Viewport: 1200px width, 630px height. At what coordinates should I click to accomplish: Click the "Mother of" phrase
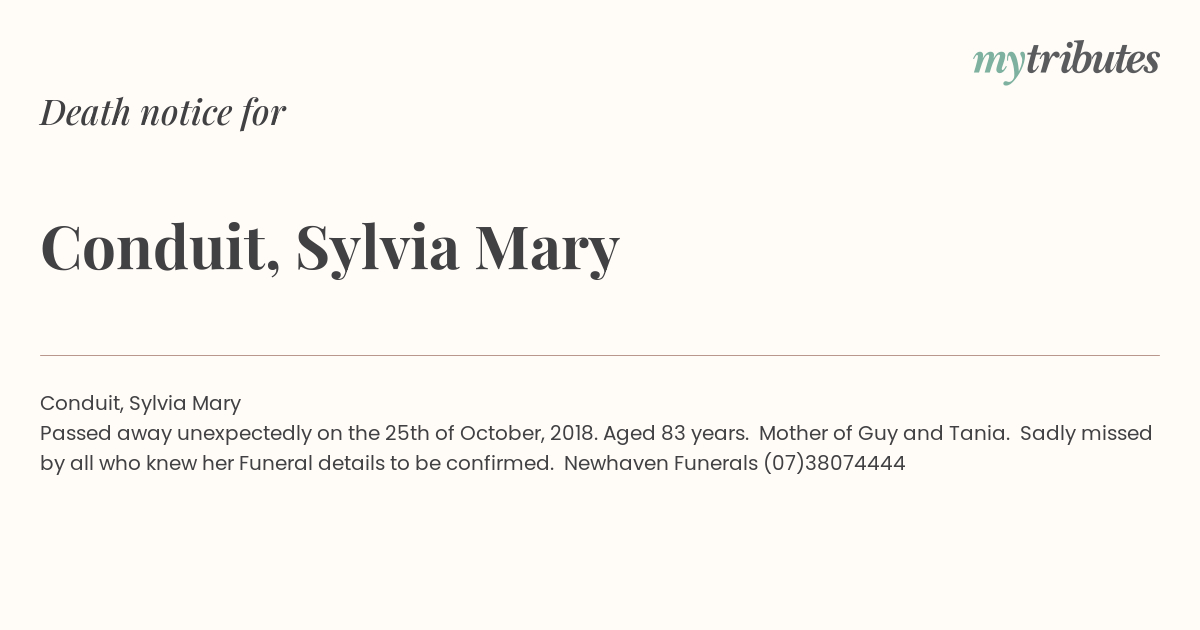tap(804, 433)
